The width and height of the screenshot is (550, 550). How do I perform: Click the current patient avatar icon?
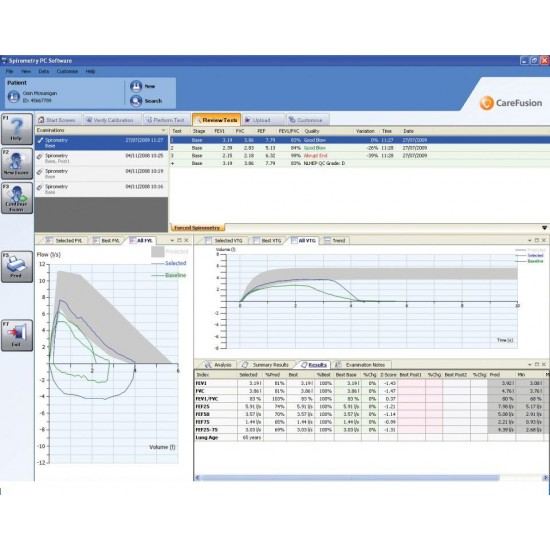tap(14, 96)
